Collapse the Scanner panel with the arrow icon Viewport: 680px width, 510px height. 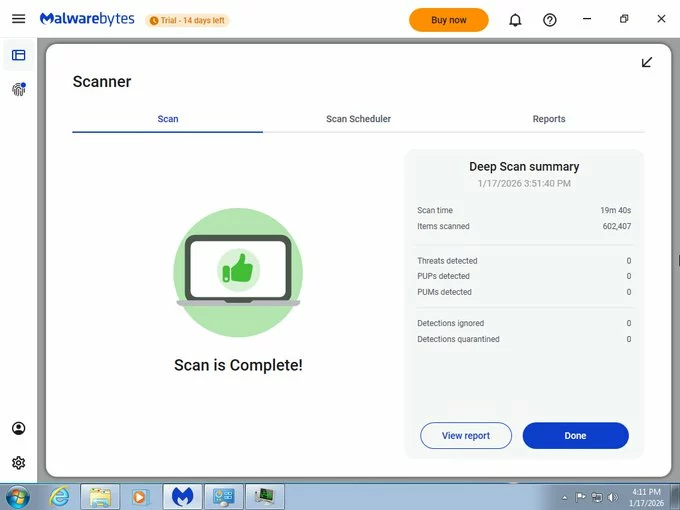(x=646, y=62)
